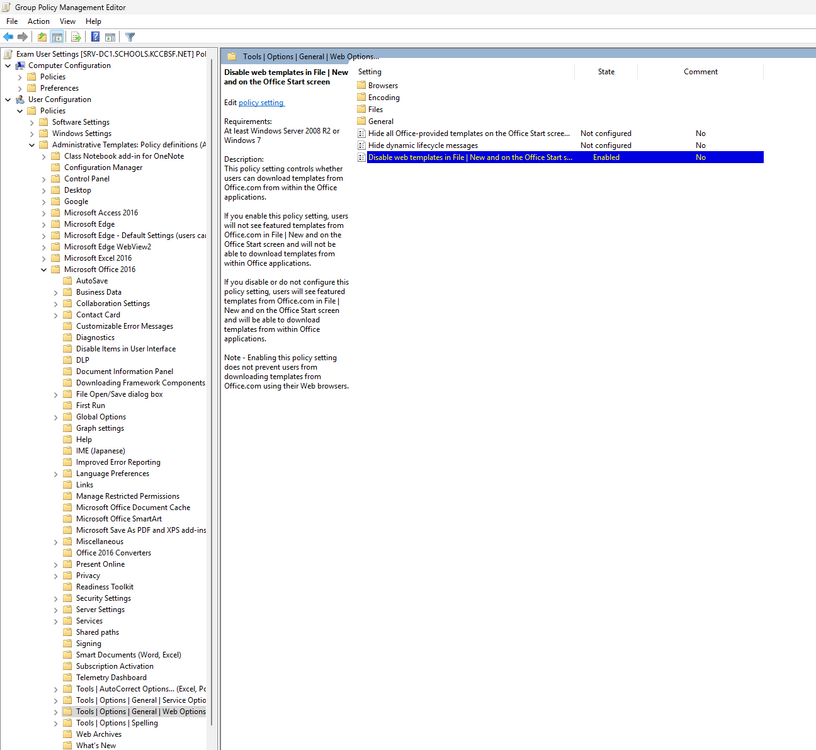Select Office 2016 Converters tree item
This screenshot has height=750, width=816.
tap(113, 553)
